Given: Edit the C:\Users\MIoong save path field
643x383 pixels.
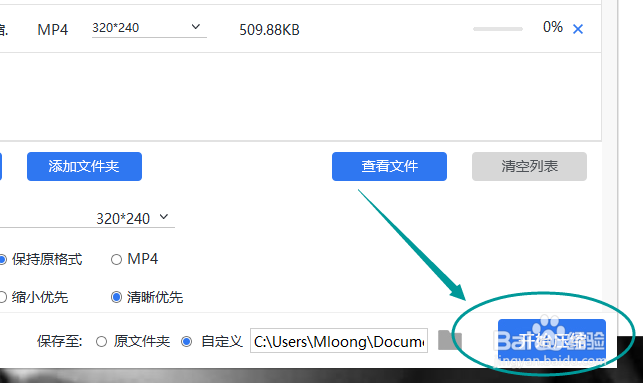Looking at the screenshot, I should (x=339, y=341).
